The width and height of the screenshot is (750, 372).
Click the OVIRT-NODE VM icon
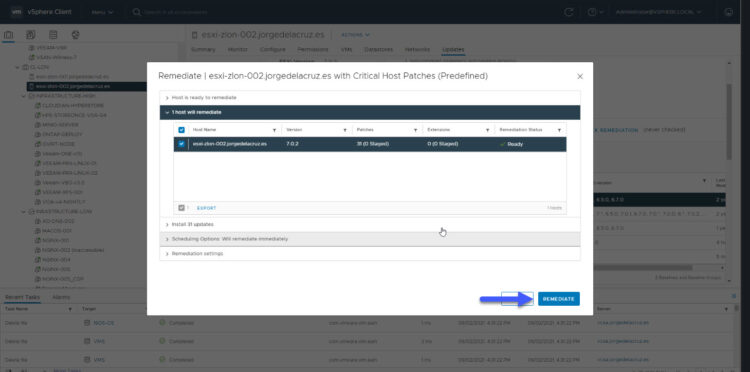(38, 144)
